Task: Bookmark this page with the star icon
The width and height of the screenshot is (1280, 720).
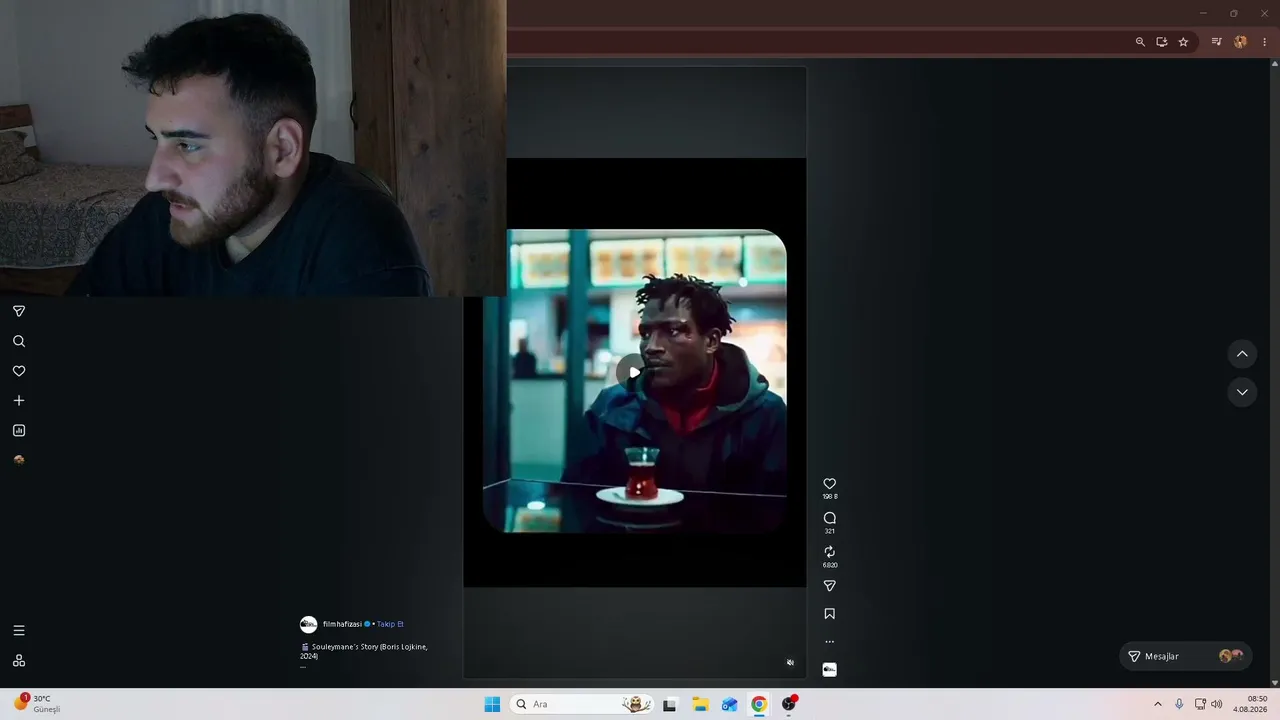Action: [1183, 42]
